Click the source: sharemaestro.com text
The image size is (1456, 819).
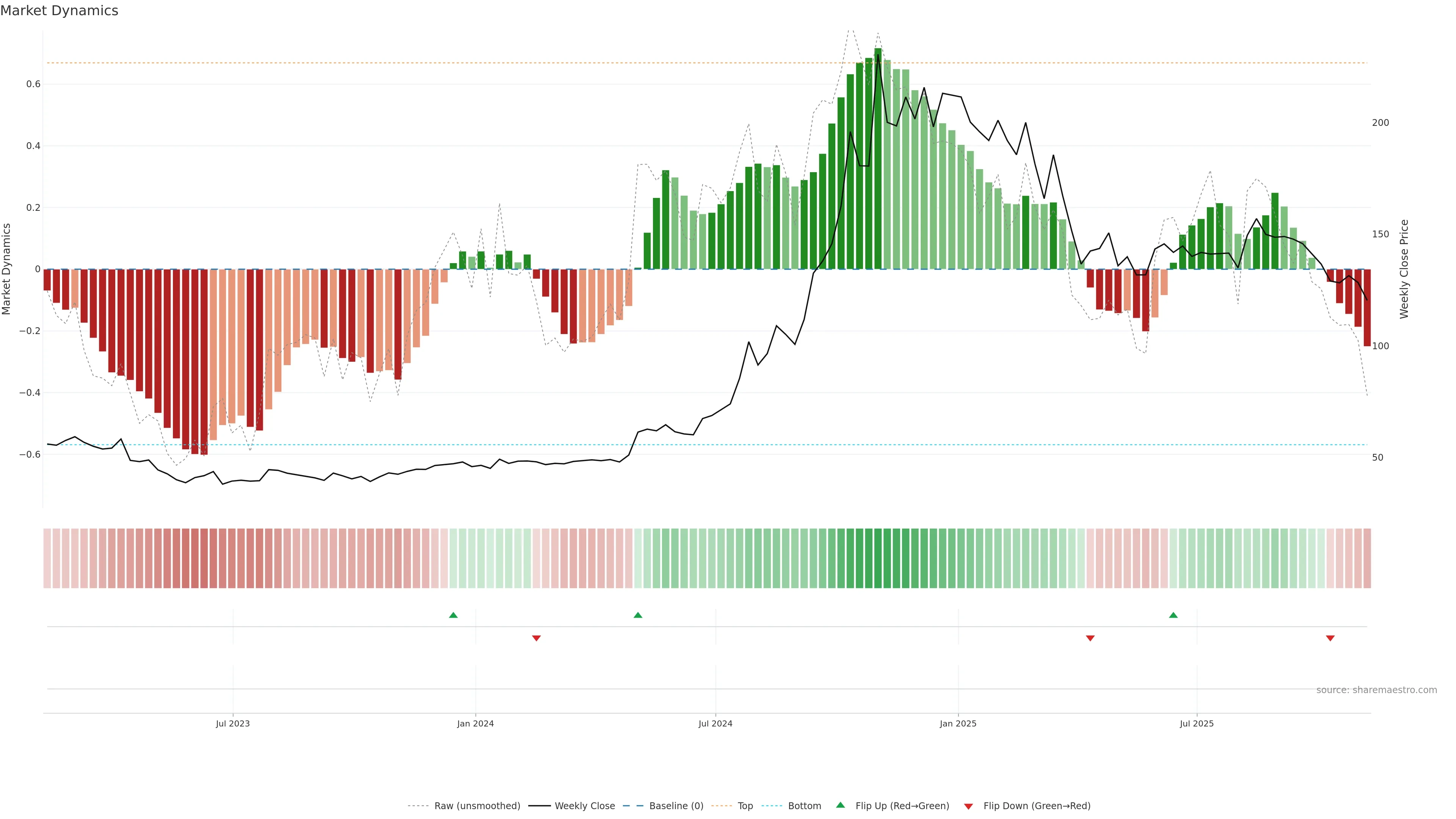click(x=1376, y=690)
